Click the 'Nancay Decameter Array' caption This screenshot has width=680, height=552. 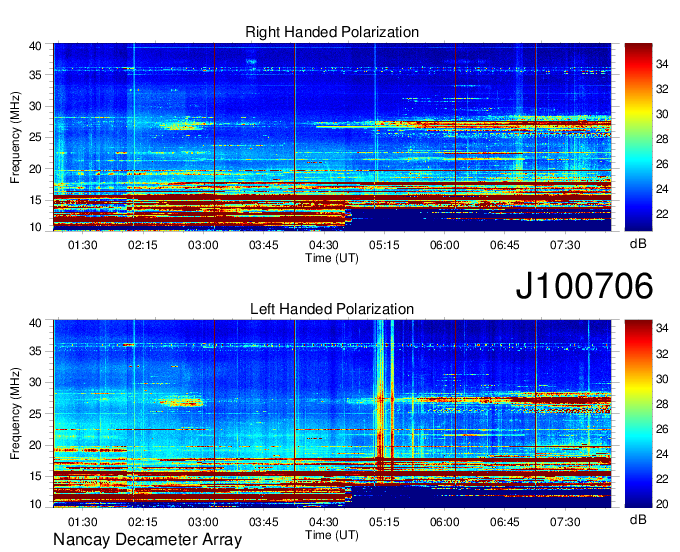click(x=147, y=540)
